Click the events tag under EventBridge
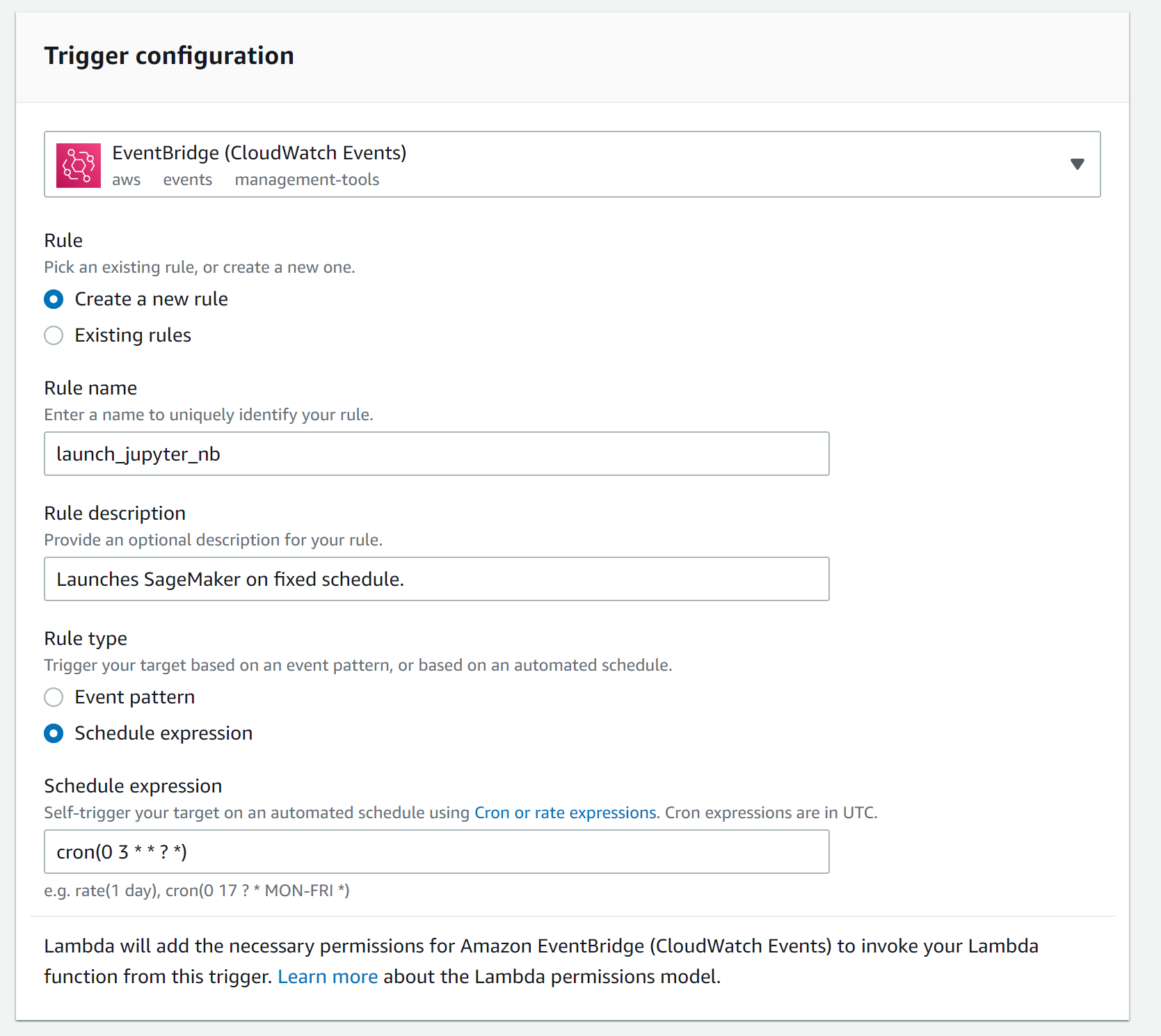 point(187,180)
